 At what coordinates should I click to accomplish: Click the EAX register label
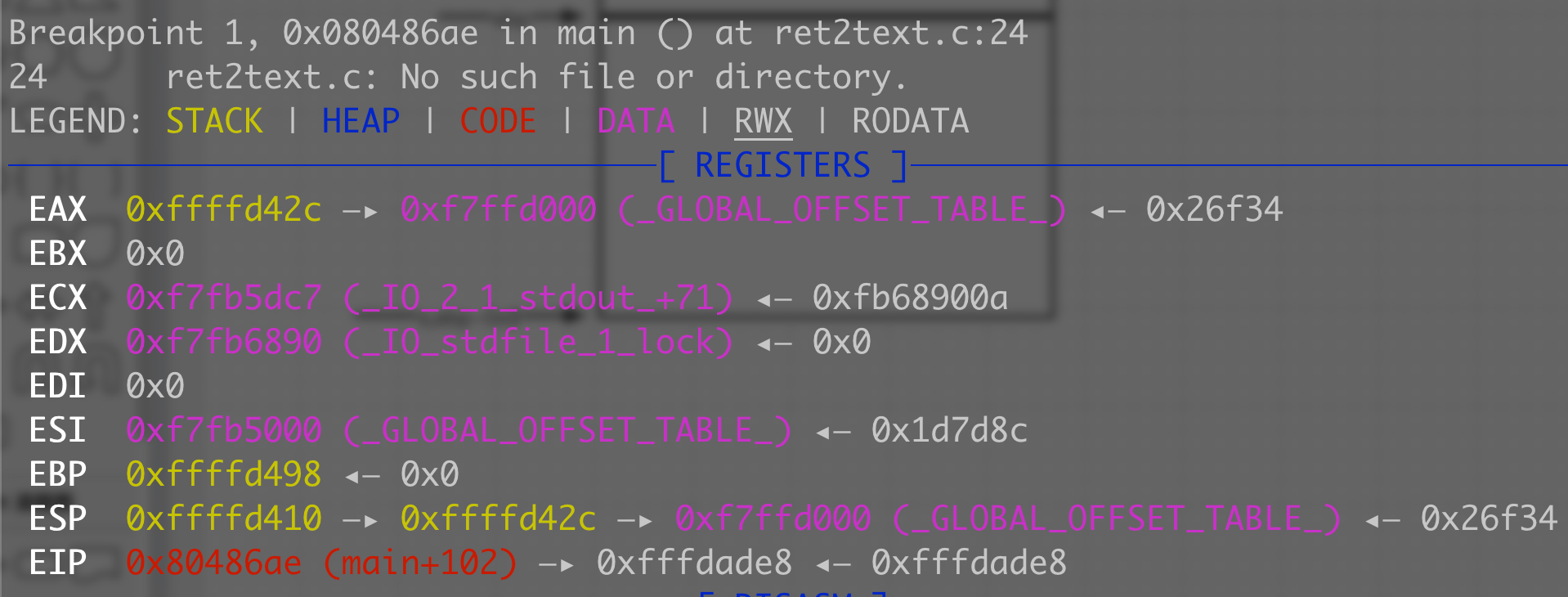tap(57, 209)
